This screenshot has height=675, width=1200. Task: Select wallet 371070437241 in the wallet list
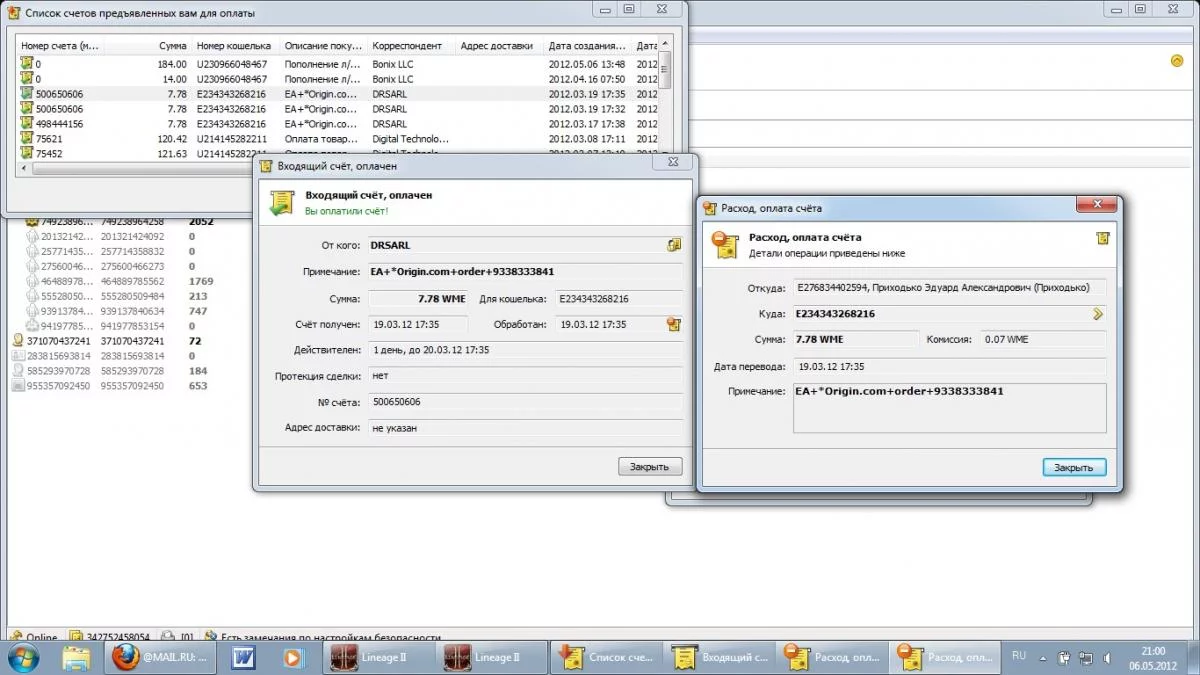58,341
